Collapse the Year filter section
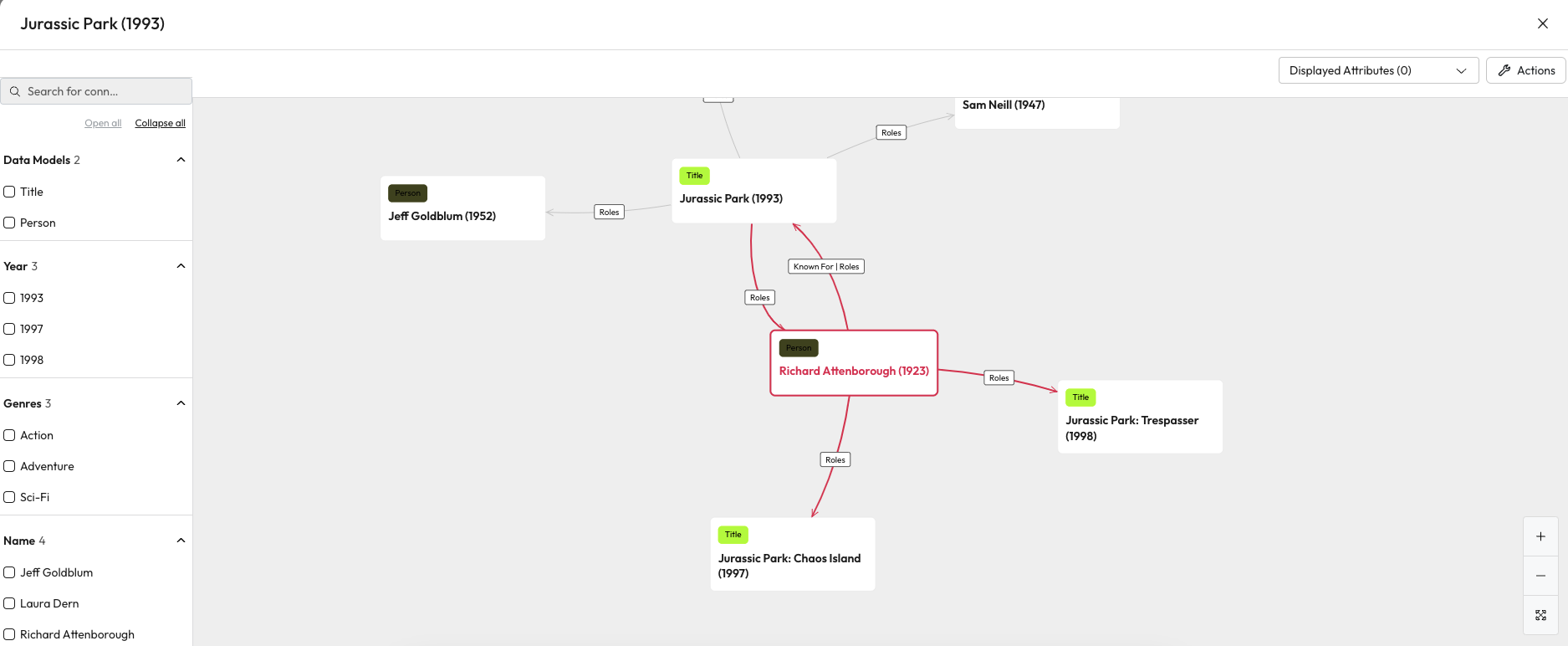1568x646 pixels. [181, 266]
